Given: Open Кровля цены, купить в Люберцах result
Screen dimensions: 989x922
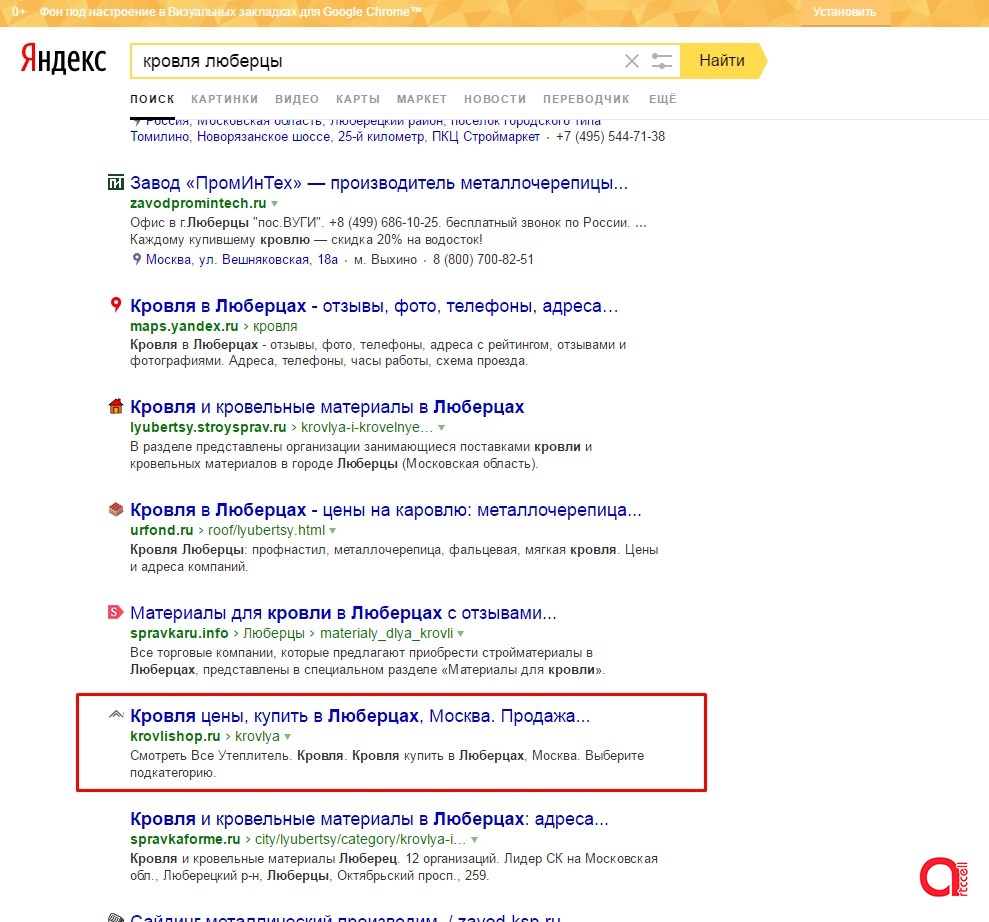Looking at the screenshot, I should coord(360,716).
